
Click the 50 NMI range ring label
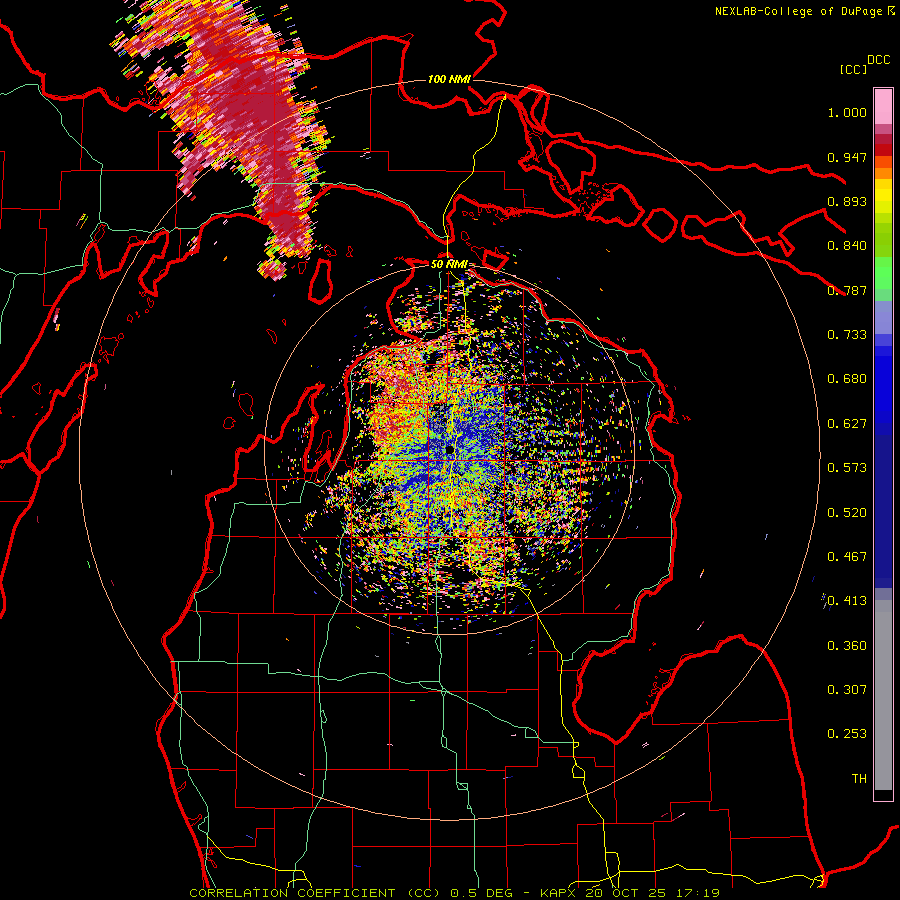[449, 265]
